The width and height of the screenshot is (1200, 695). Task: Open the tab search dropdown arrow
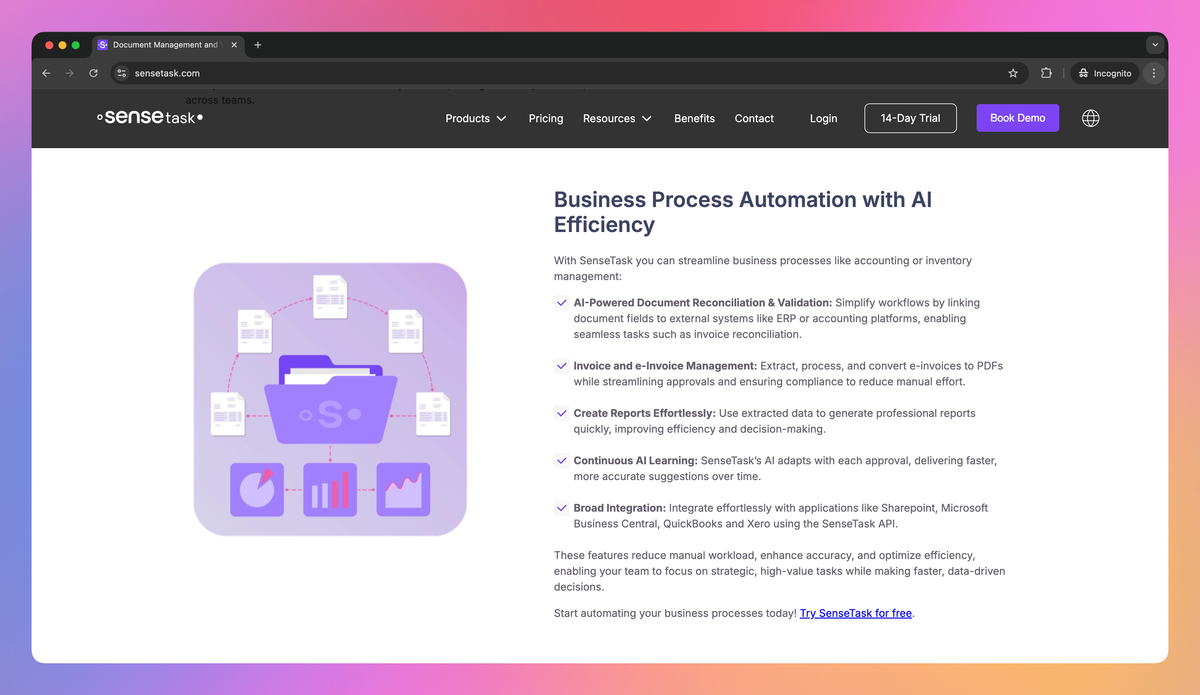(x=1155, y=45)
